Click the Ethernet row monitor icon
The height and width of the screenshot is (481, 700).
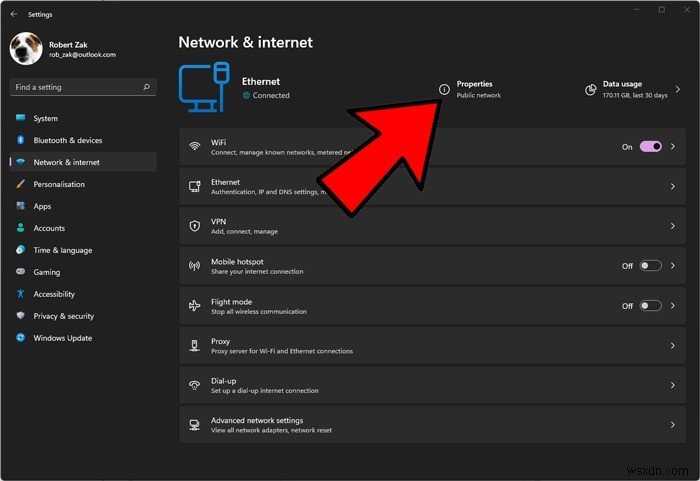pyautogui.click(x=195, y=186)
